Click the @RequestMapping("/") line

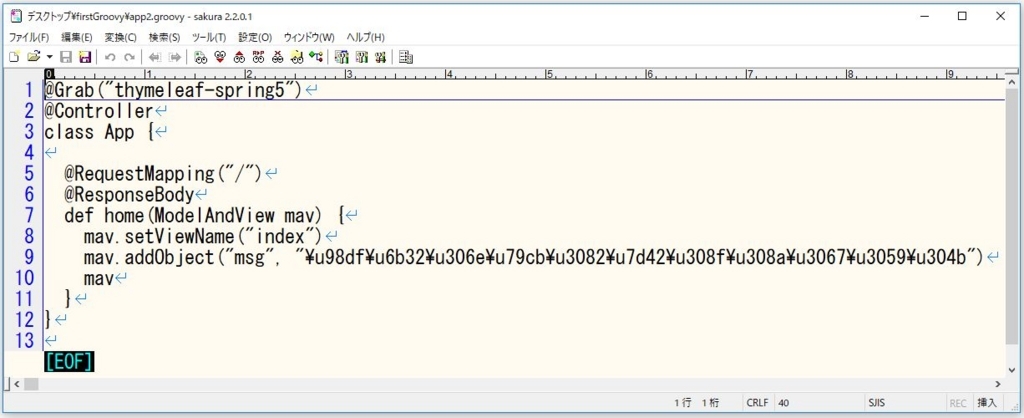coord(163,174)
